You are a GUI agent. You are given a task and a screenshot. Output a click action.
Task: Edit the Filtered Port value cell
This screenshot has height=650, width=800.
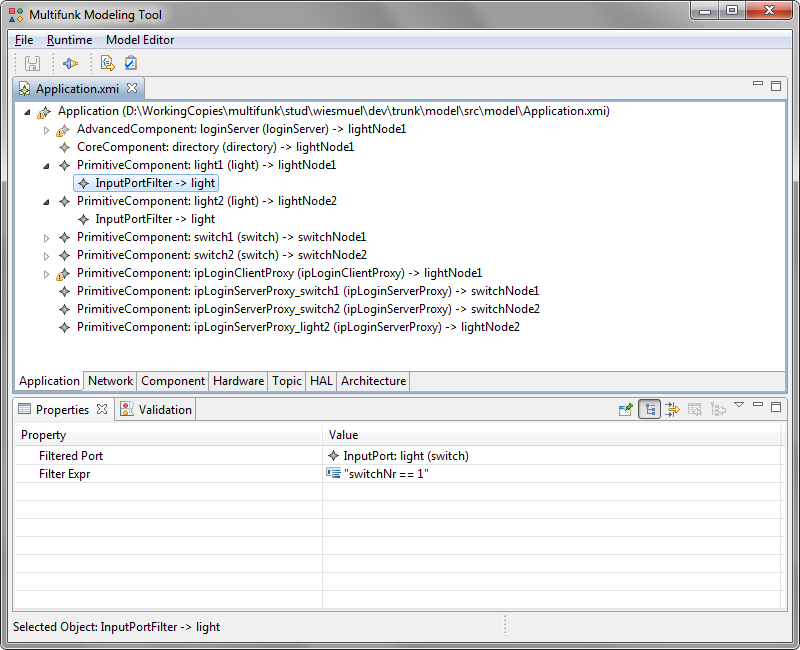pos(552,456)
